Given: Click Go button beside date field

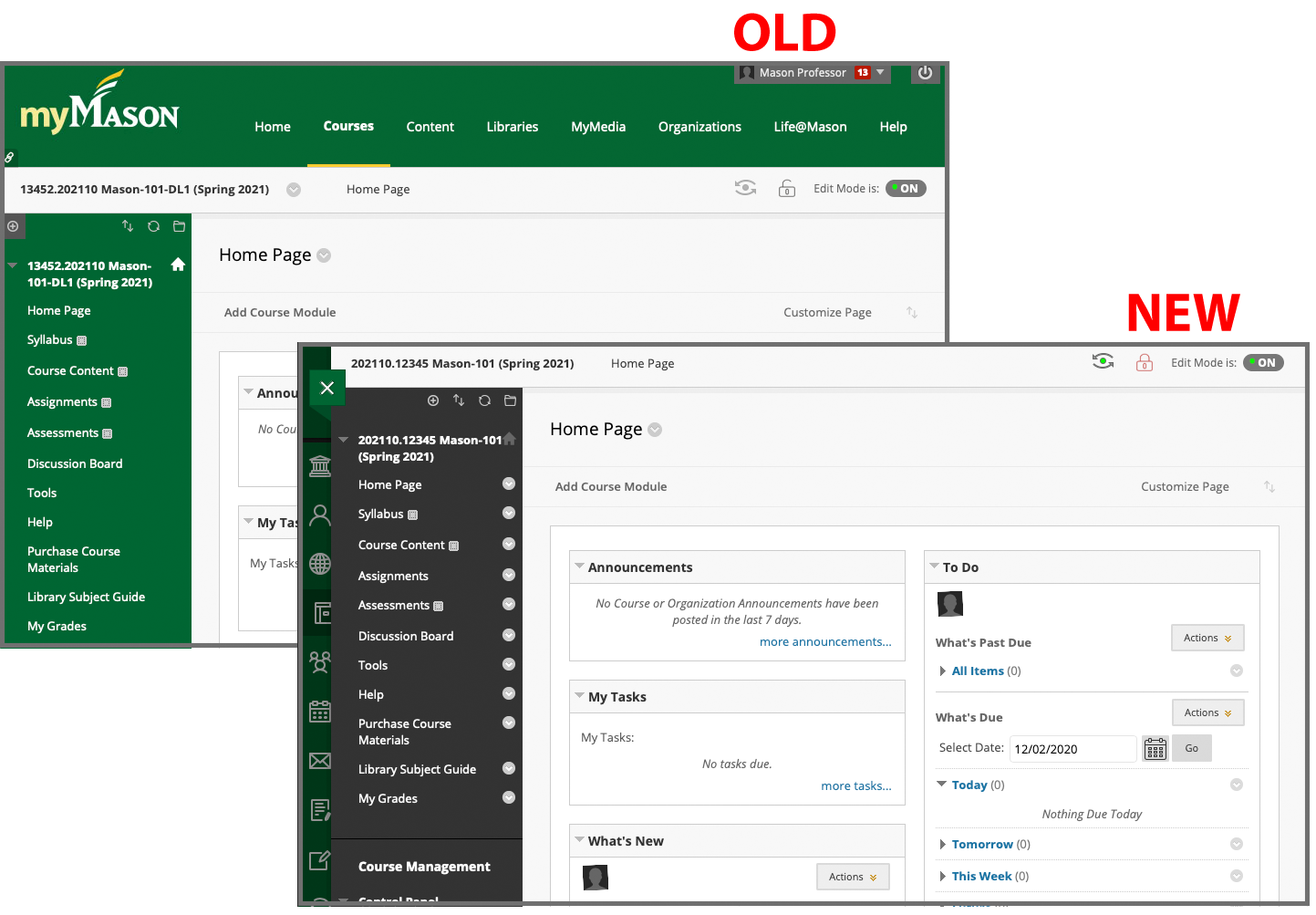Looking at the screenshot, I should coord(1192,748).
